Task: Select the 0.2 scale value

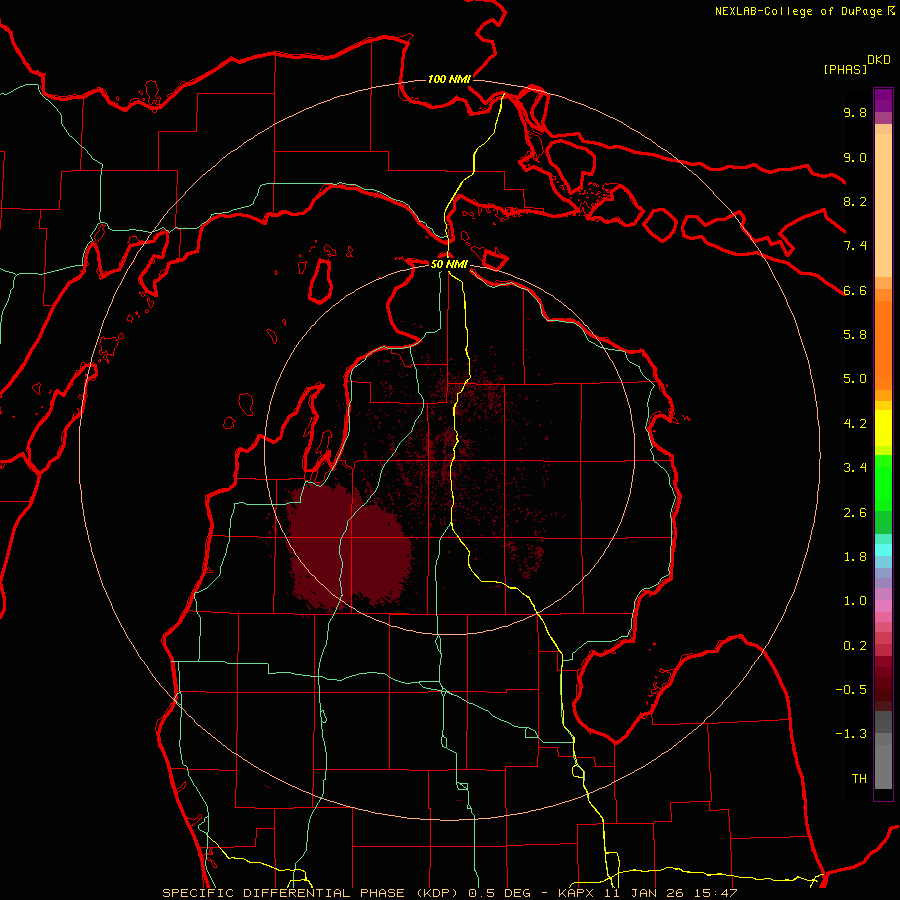Action: tap(855, 646)
